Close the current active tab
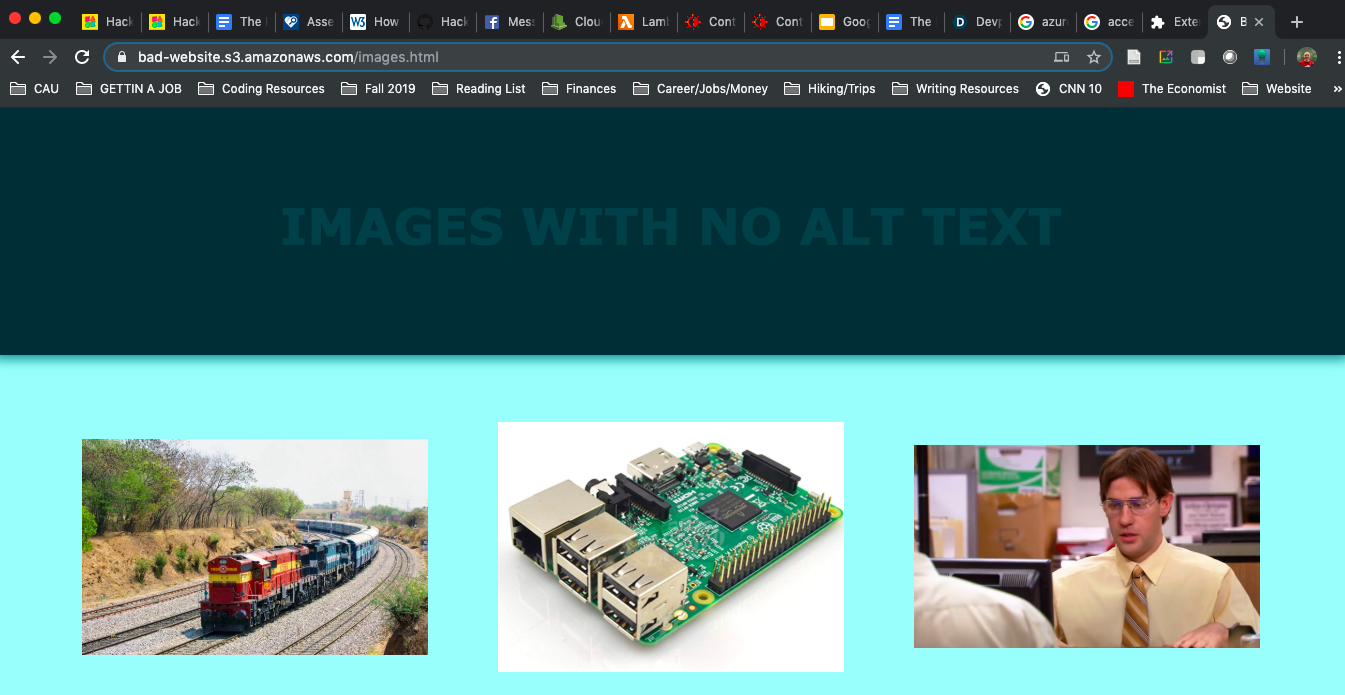Screen dimensions: 1345x695 click(1259, 22)
